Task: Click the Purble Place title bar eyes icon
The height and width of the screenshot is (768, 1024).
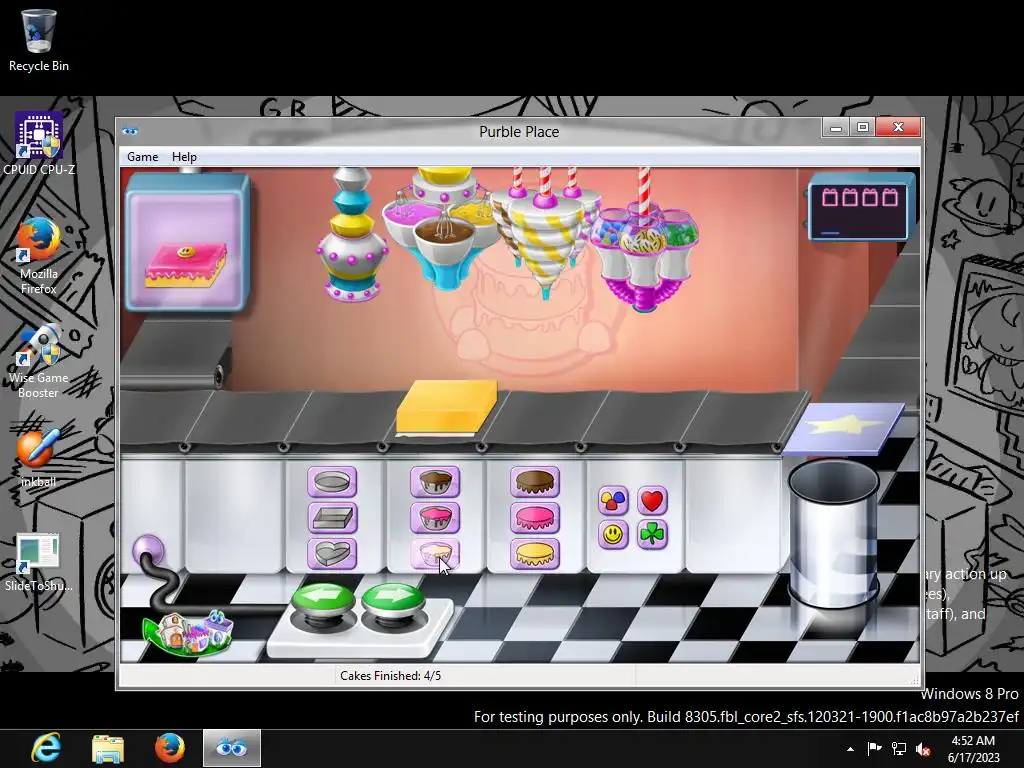Action: click(129, 131)
